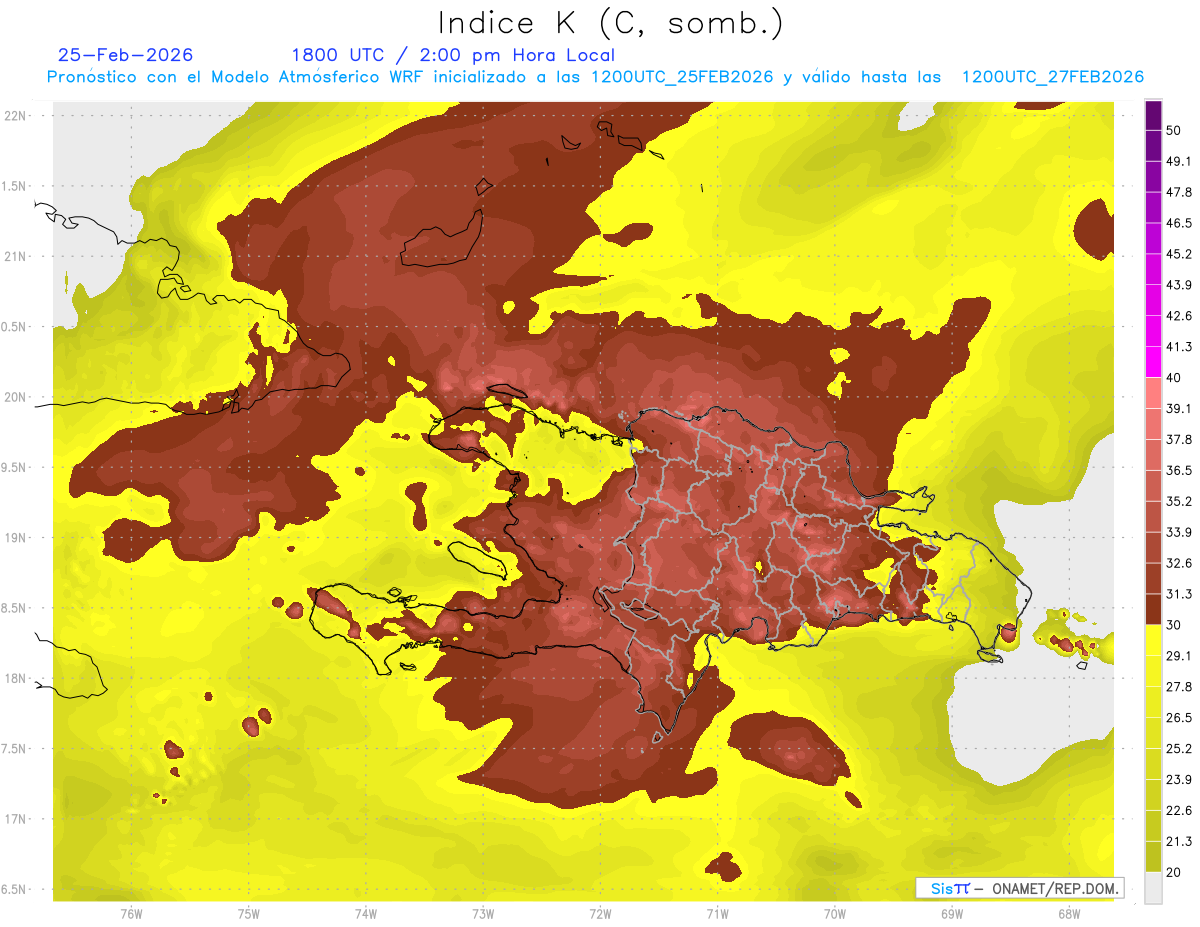The height and width of the screenshot is (927, 1200).
Task: Click the "71W" longitude label
Action: [717, 914]
